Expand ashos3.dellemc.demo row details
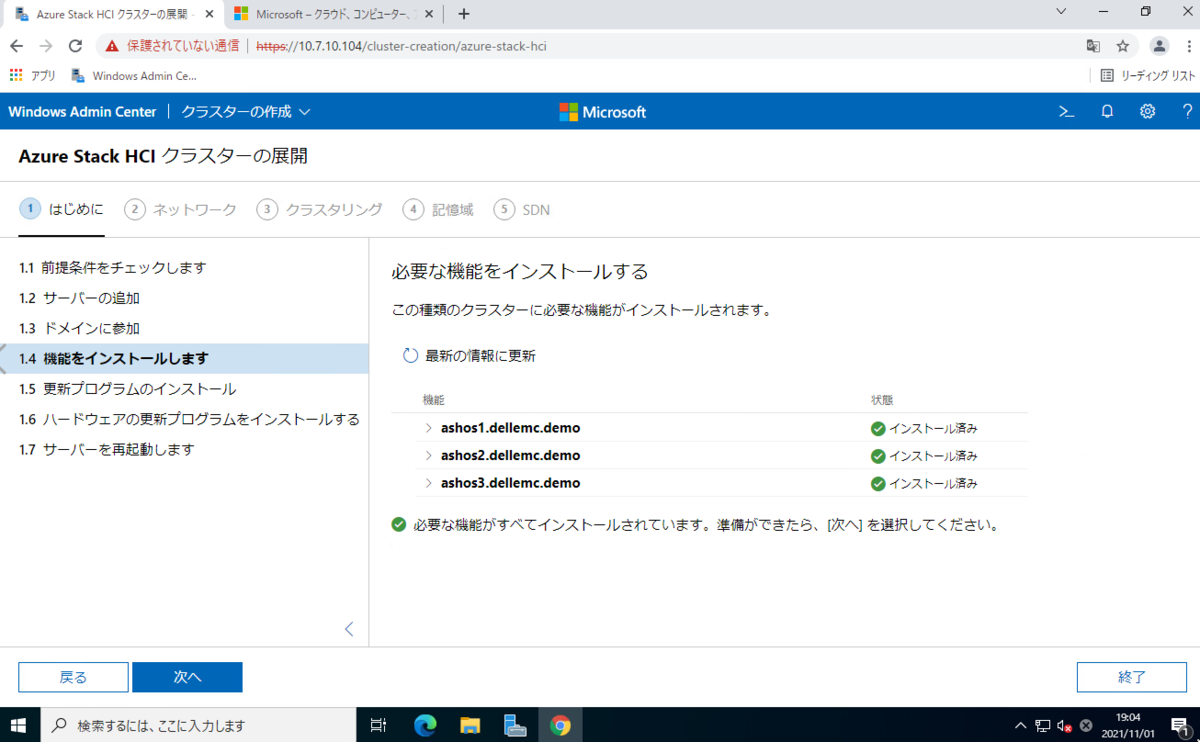Image resolution: width=1200 pixels, height=742 pixels. pos(429,483)
